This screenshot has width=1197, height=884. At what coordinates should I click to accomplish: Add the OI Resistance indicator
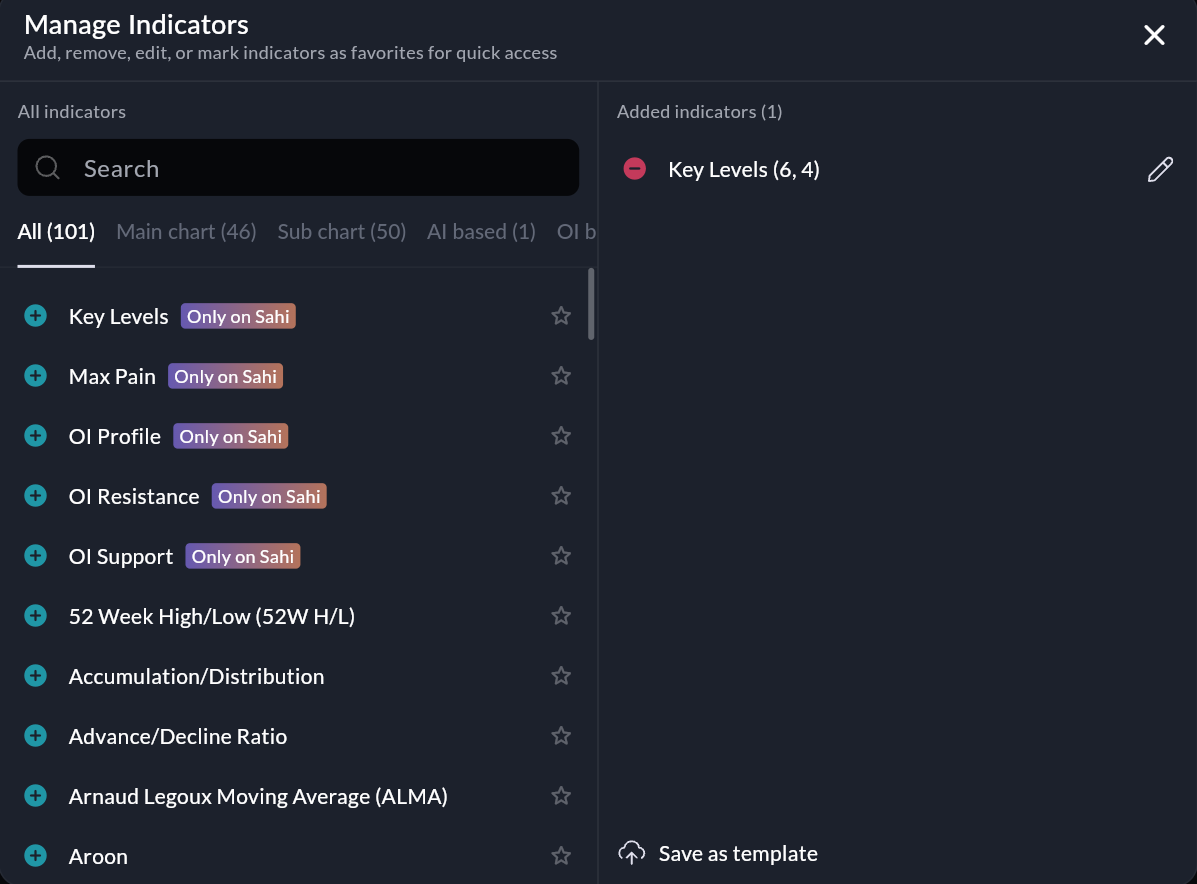click(35, 496)
